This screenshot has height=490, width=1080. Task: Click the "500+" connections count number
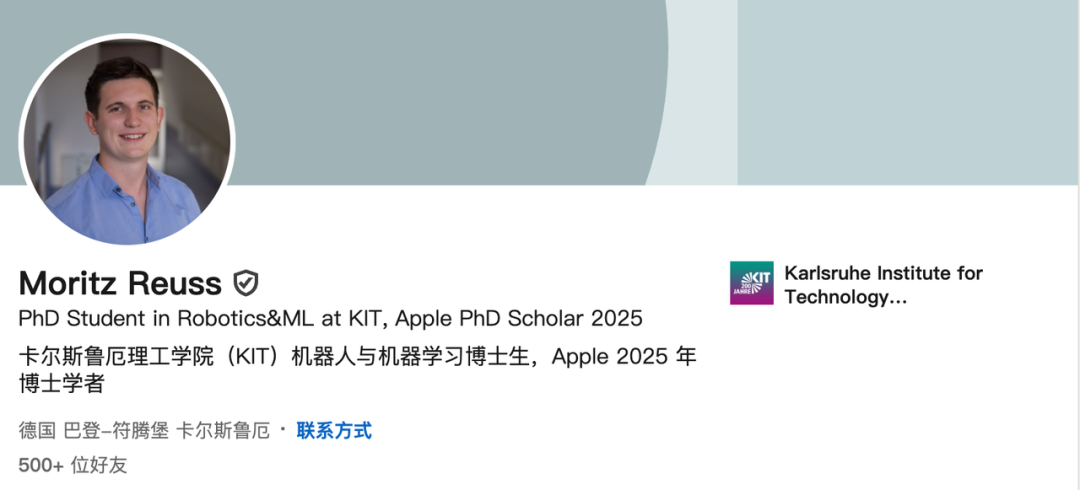[41, 465]
